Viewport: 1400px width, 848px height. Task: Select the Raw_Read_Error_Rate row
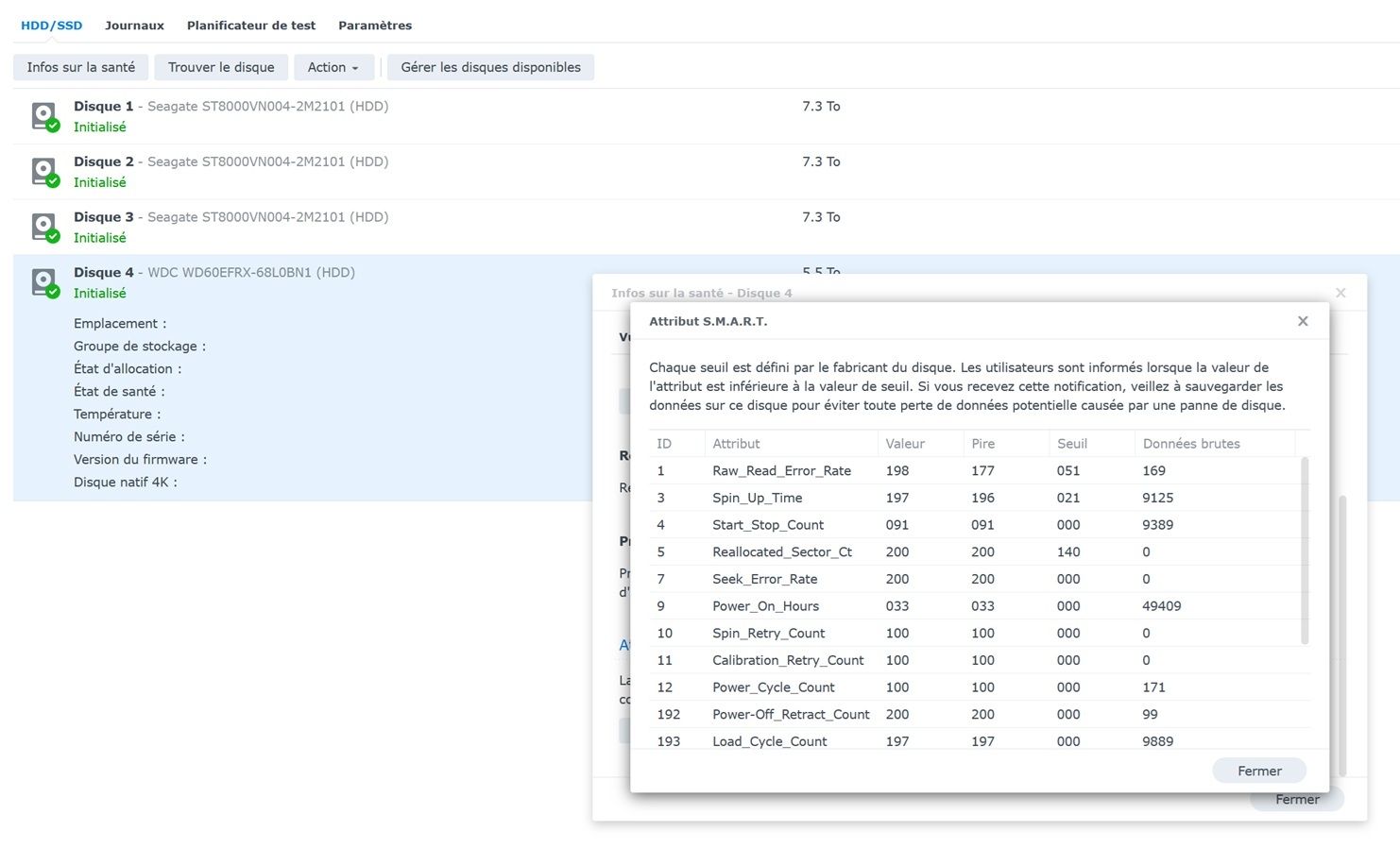tap(974, 470)
